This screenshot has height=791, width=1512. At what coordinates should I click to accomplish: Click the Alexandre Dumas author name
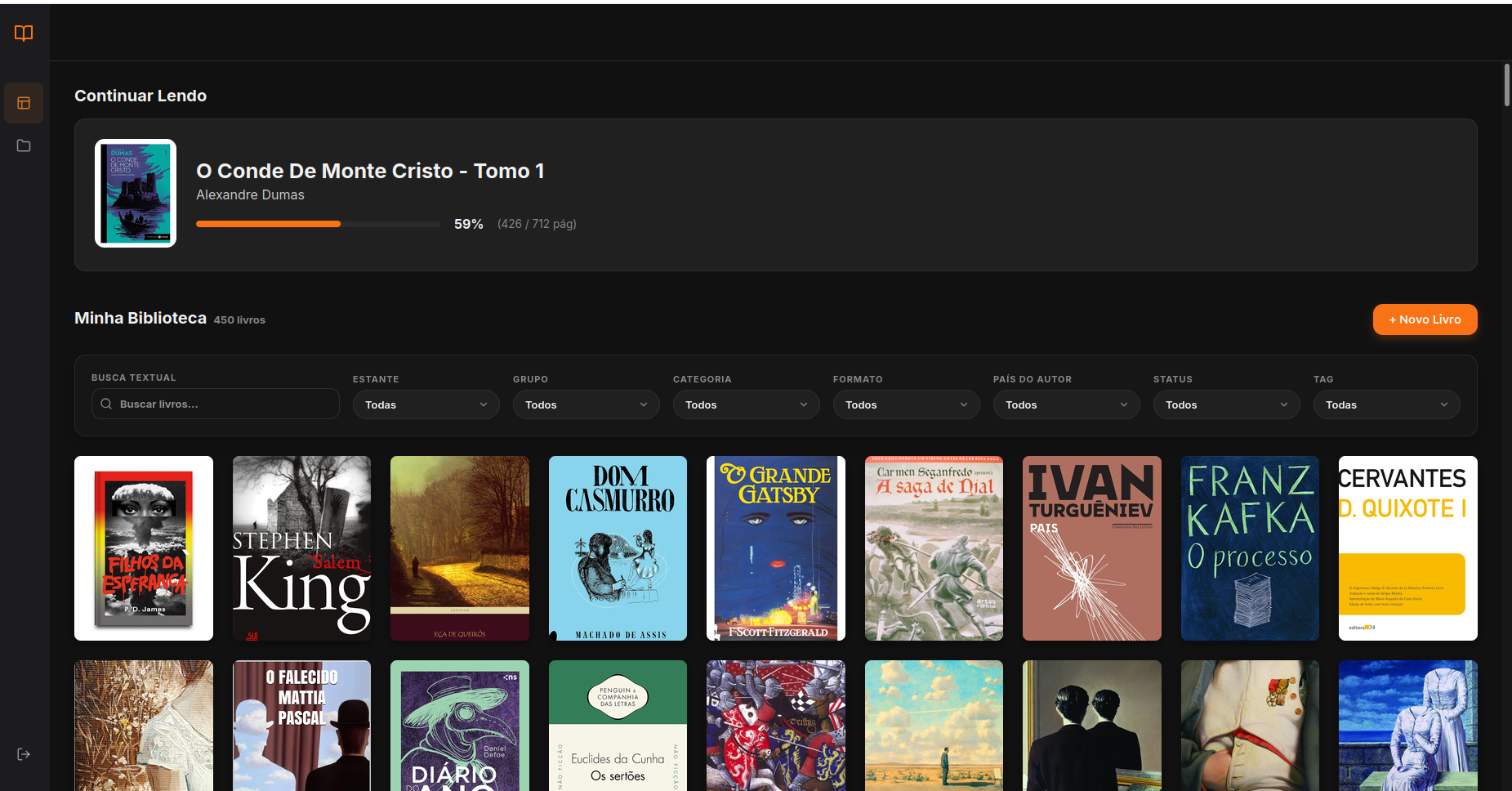coord(250,194)
